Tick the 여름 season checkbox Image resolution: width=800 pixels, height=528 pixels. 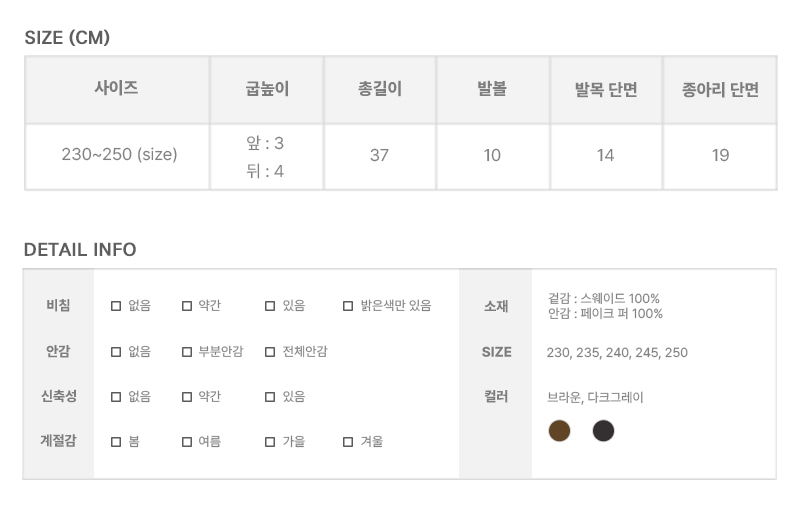coord(187,442)
